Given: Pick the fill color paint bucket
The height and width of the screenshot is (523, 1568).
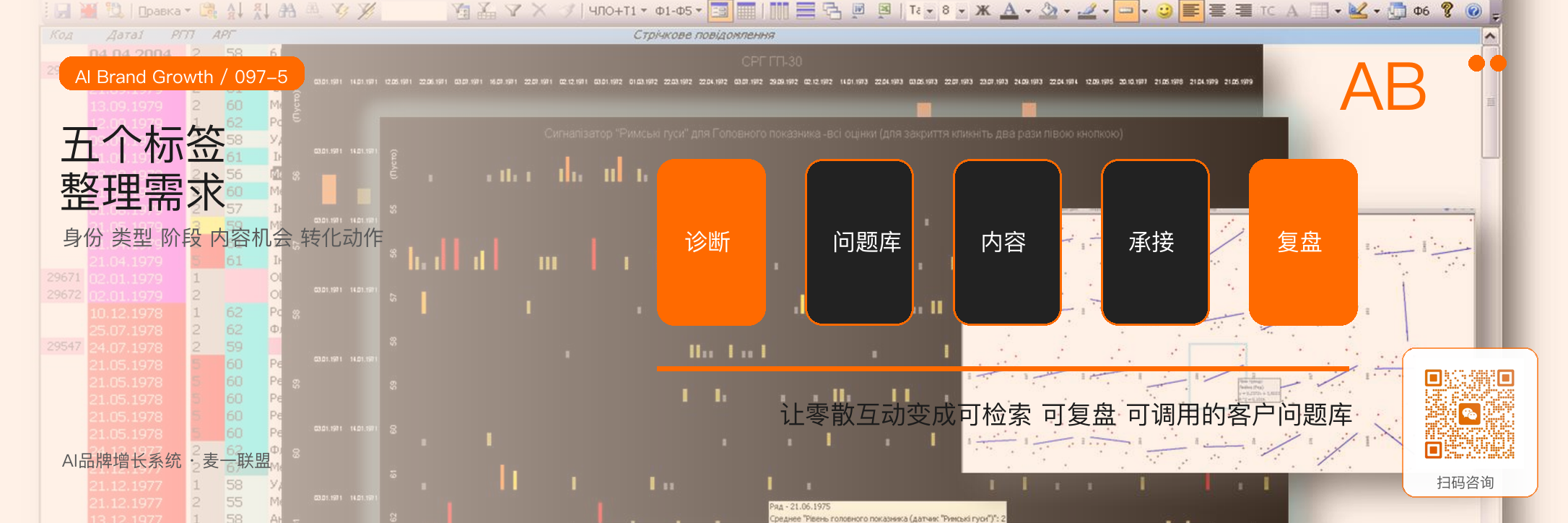Looking at the screenshot, I should pyautogui.click(x=1048, y=11).
